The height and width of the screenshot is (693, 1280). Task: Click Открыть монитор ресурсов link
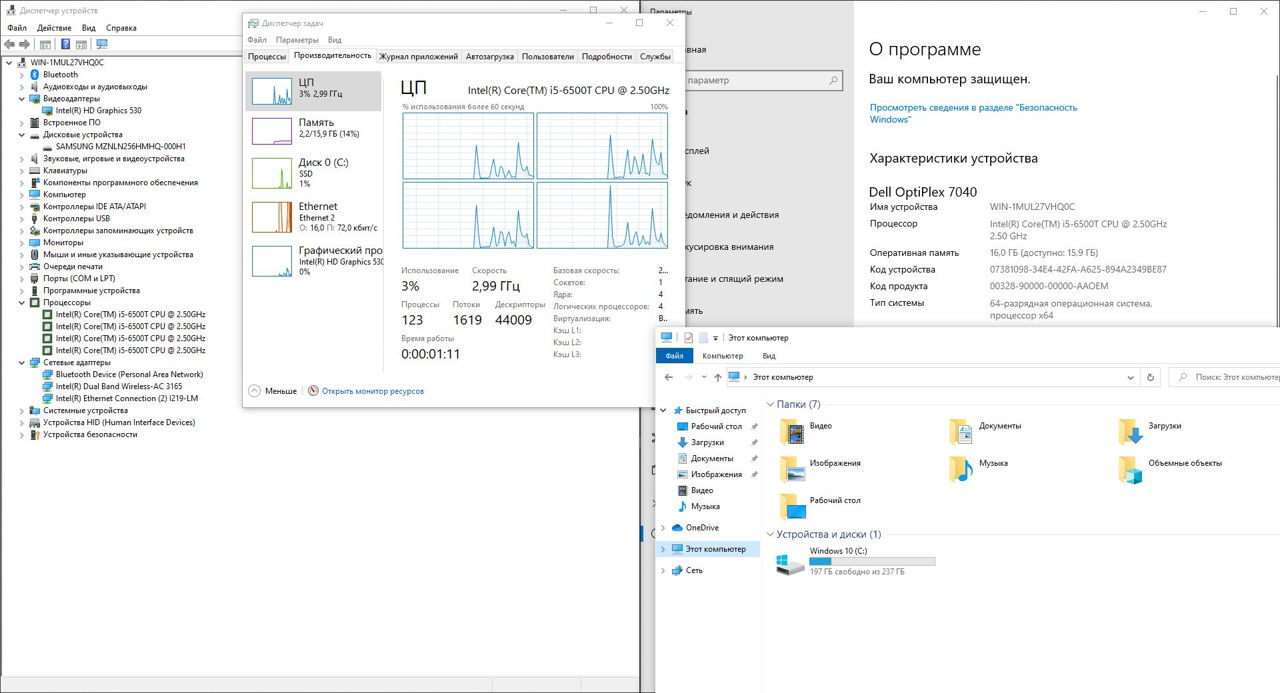(372, 391)
